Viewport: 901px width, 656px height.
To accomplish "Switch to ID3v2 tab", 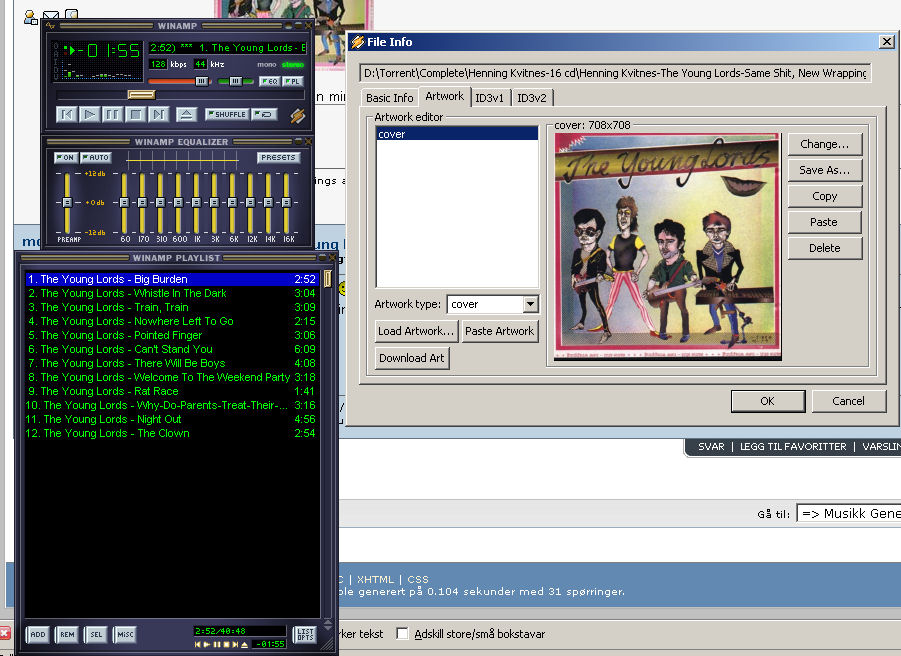I will point(532,98).
